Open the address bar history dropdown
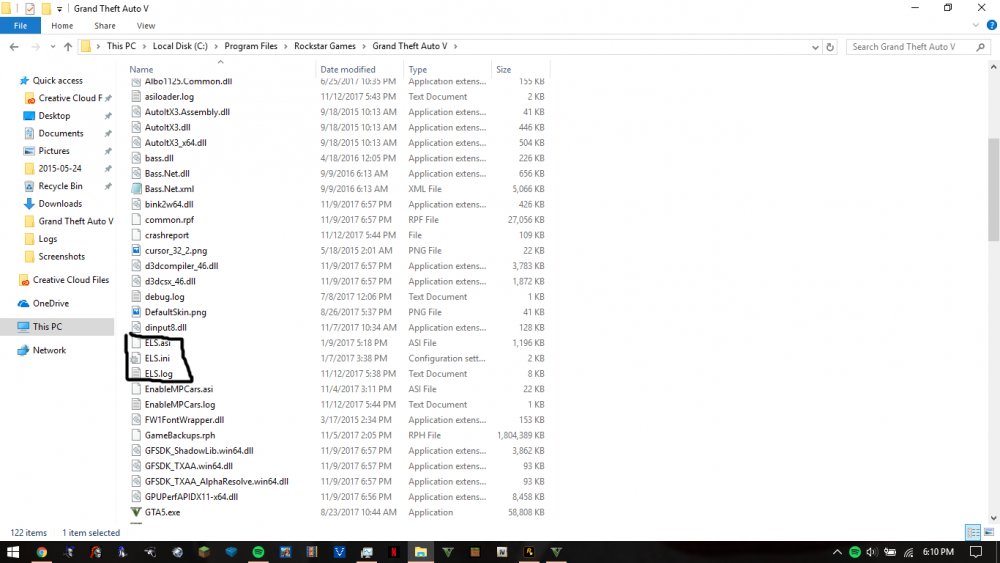Image resolution: width=1000 pixels, height=563 pixels. pos(815,47)
